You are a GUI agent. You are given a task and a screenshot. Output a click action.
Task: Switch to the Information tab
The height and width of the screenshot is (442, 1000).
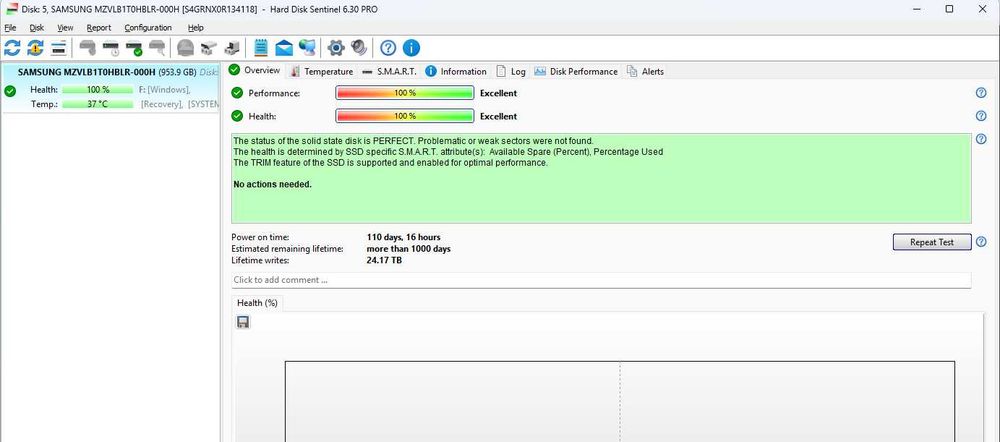tap(456, 71)
